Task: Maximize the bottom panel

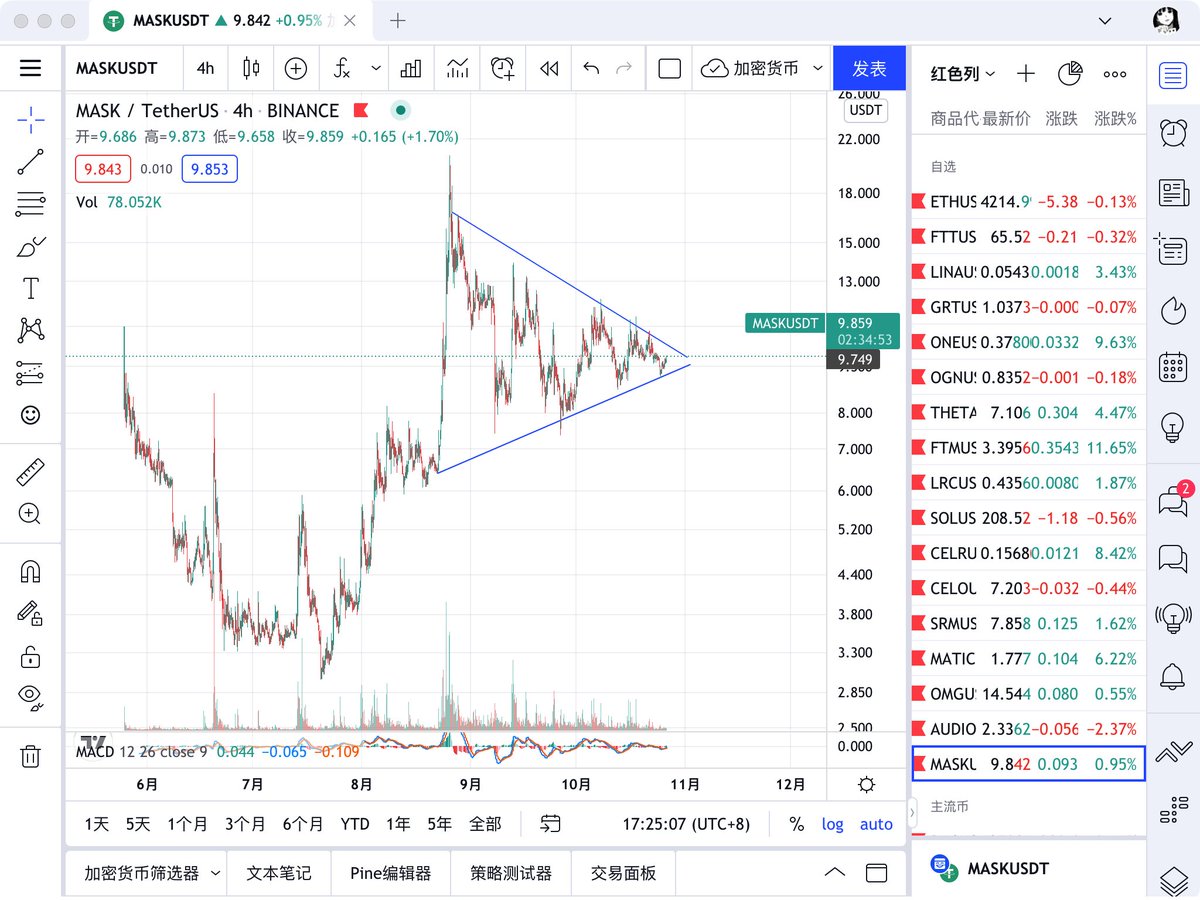Action: pyautogui.click(x=876, y=873)
